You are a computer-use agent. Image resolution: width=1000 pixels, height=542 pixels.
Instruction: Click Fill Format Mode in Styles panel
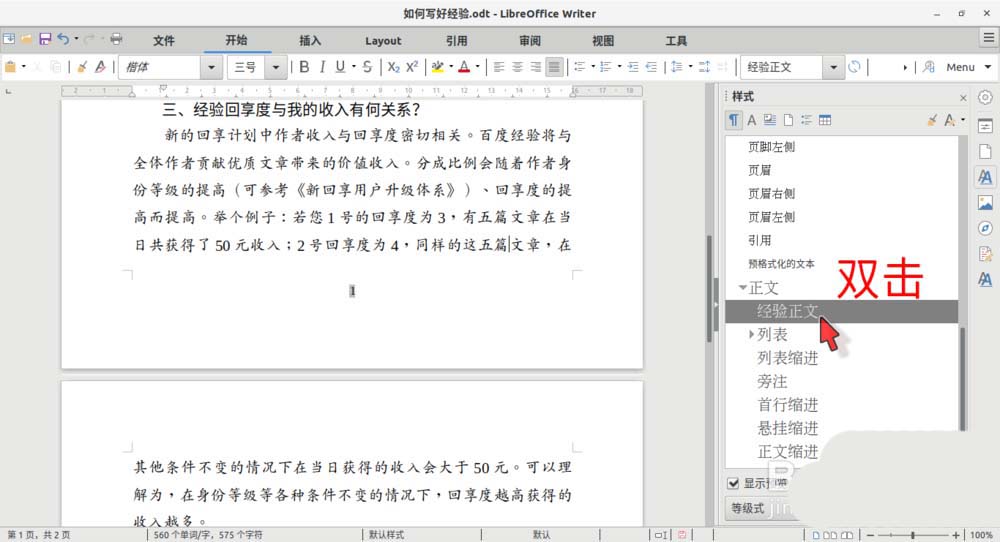(932, 120)
